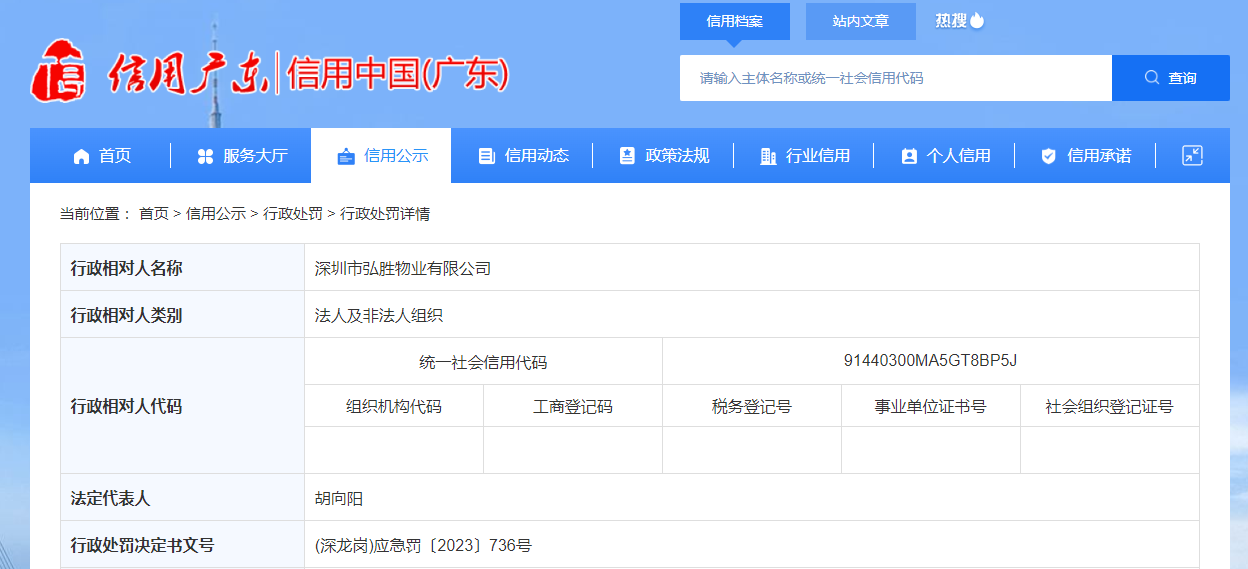This screenshot has height=569, width=1248.
Task: Switch to the 站内文章 search tab
Action: tap(861, 21)
